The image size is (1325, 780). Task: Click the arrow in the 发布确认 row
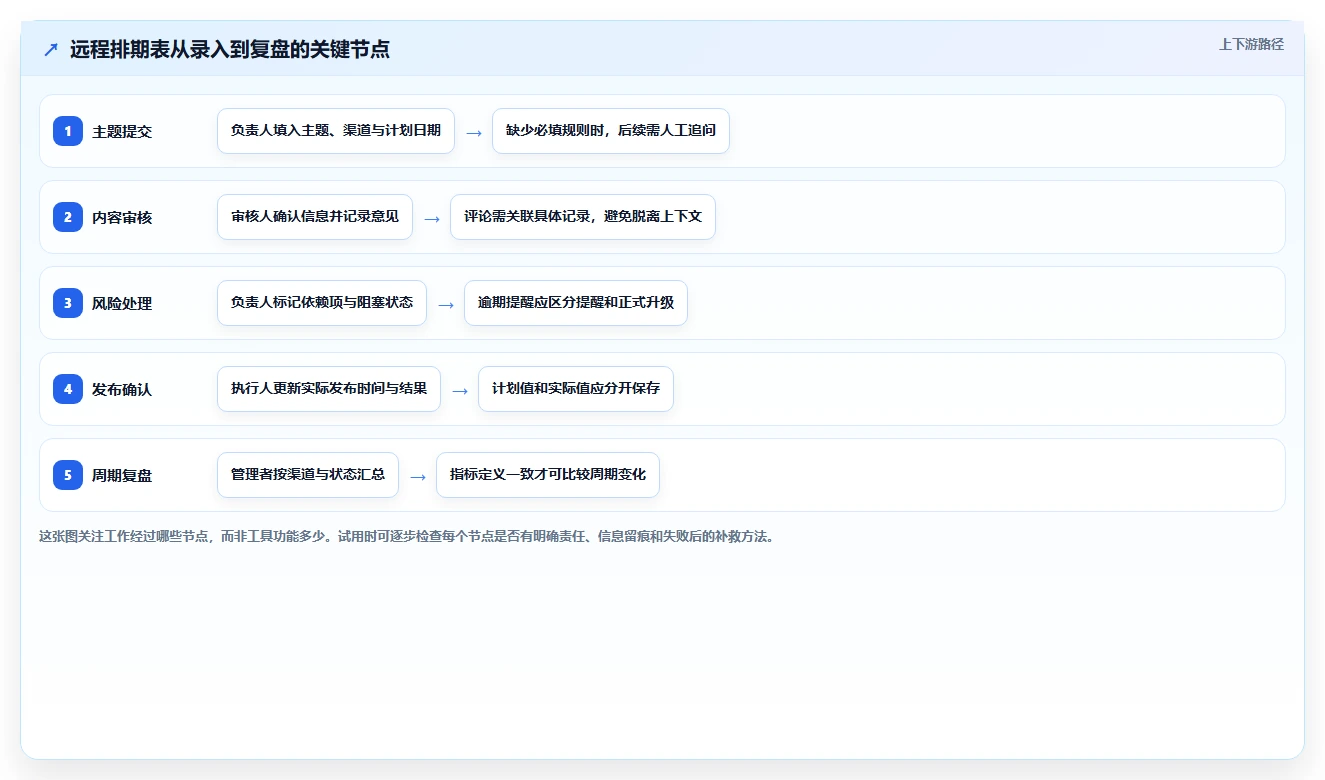pyautogui.click(x=460, y=390)
